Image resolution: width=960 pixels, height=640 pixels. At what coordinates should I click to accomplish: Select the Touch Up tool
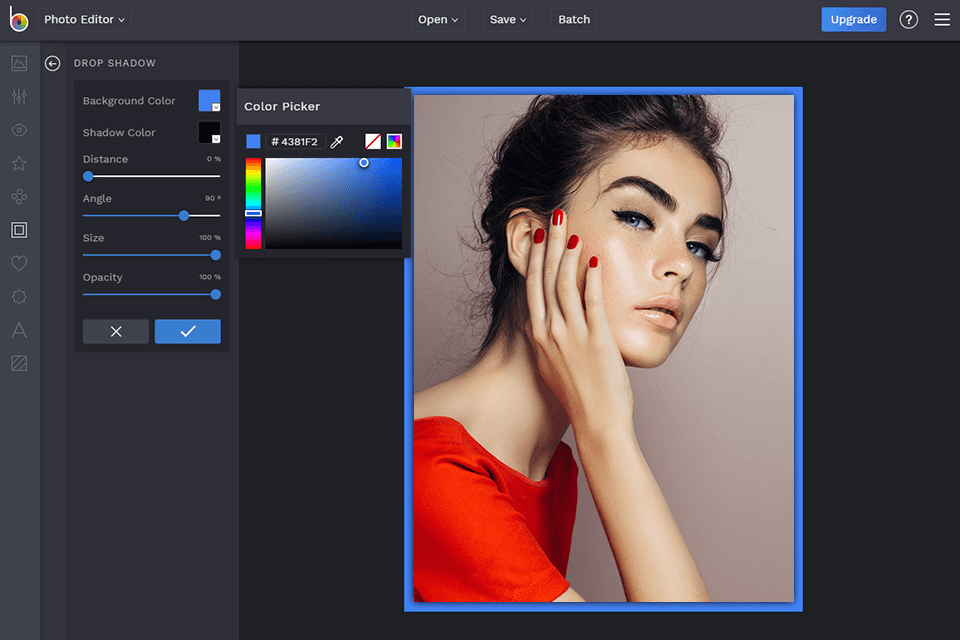[18, 130]
